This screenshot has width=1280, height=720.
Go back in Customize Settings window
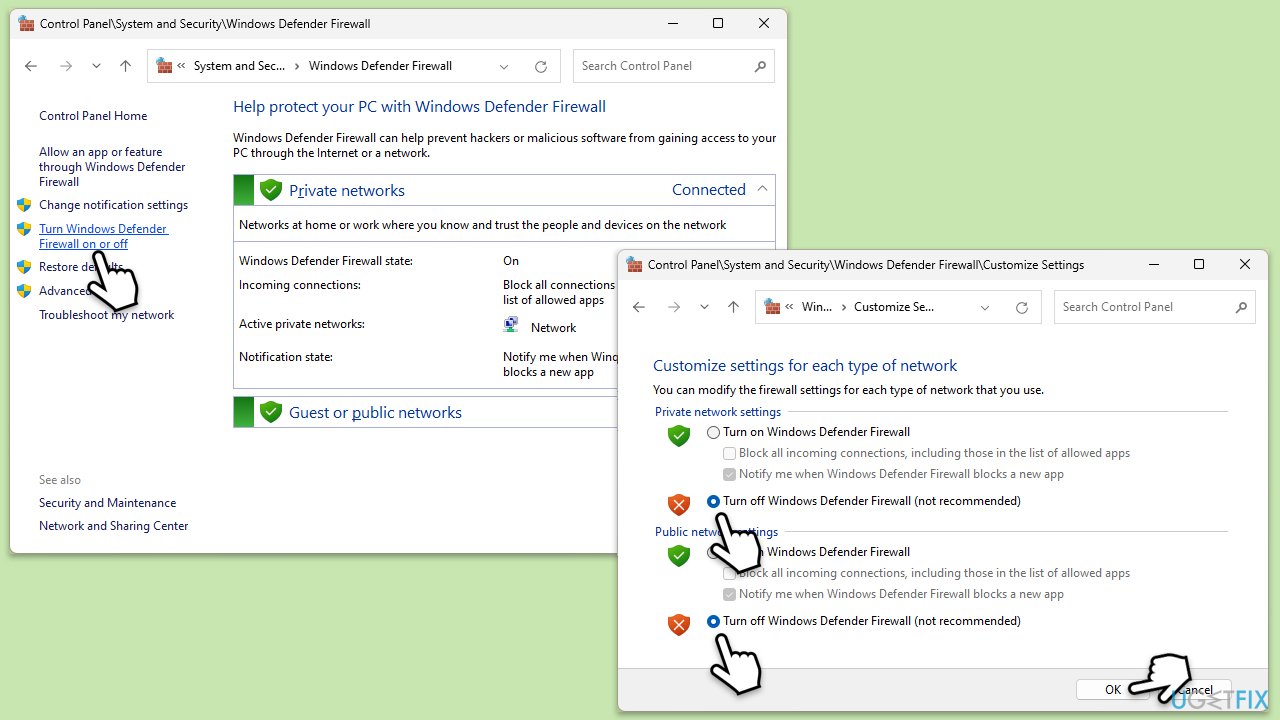pos(639,307)
